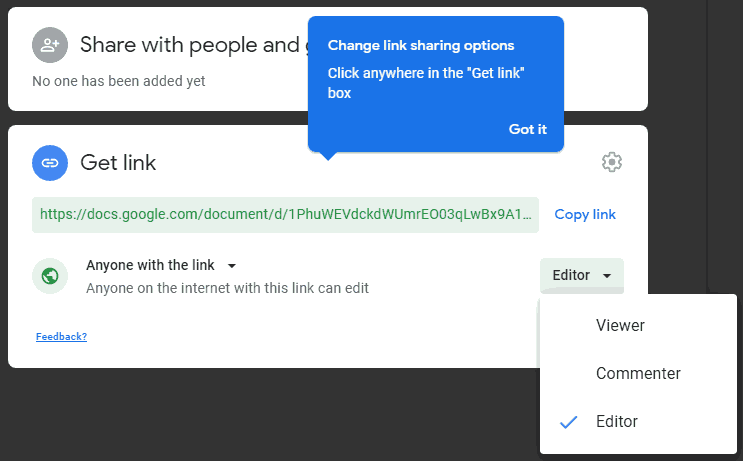Click the add-person icon in Share section

tap(49, 45)
